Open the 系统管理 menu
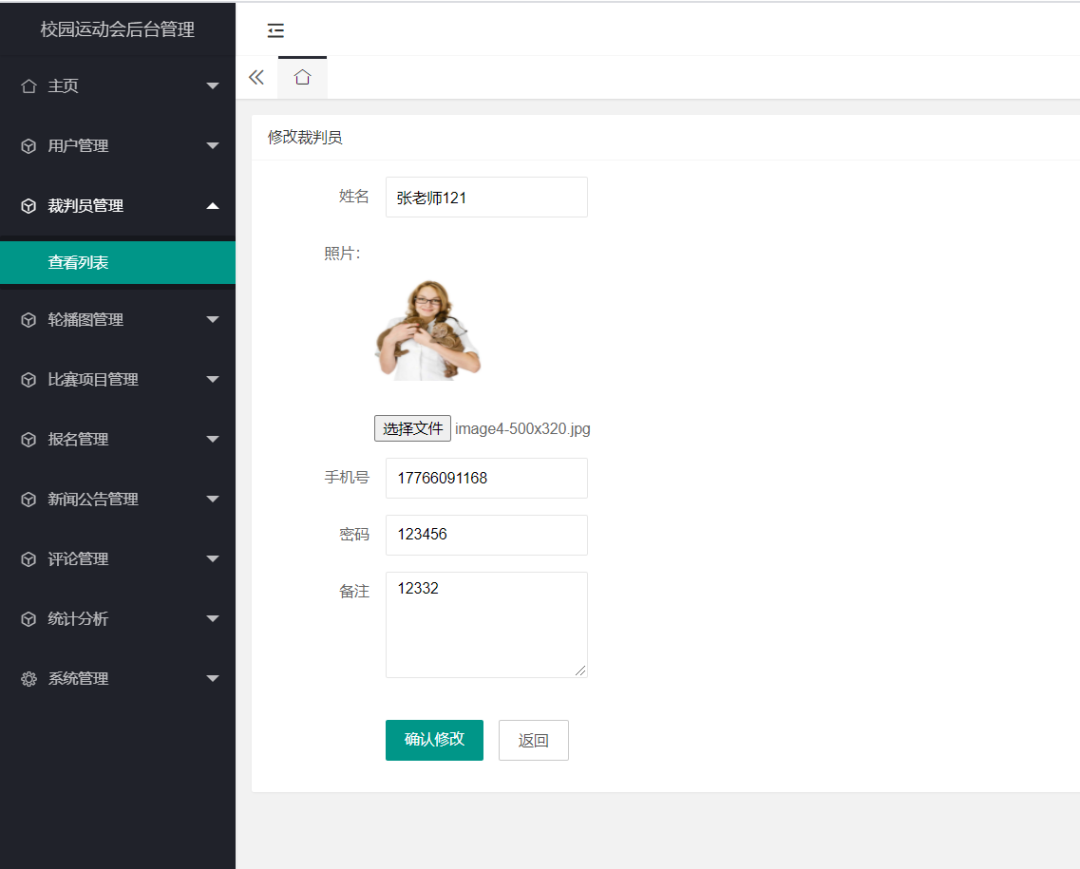The image size is (1080, 869). pyautogui.click(x=117, y=679)
